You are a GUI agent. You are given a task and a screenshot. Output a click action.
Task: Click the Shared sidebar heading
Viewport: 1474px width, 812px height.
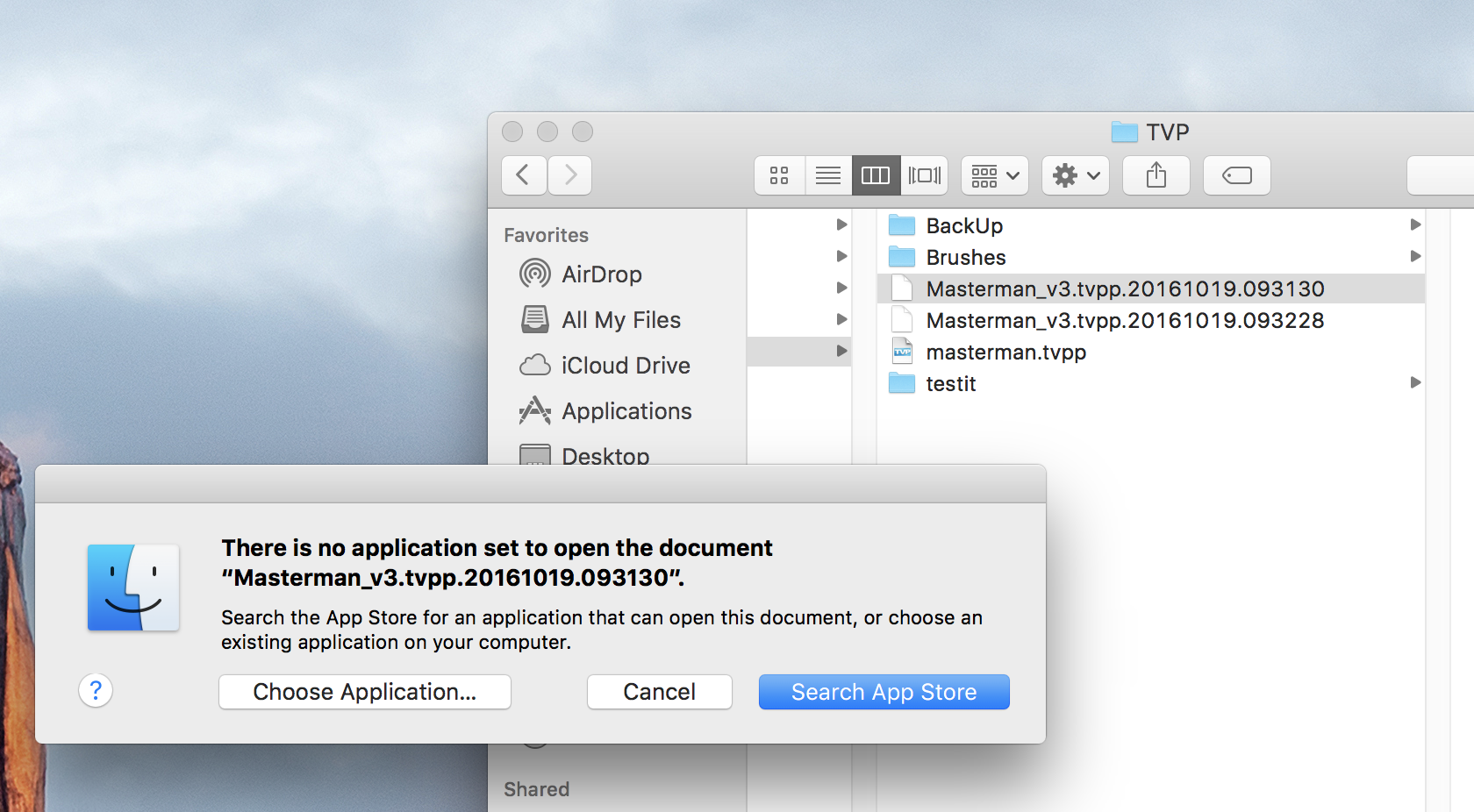click(536, 789)
